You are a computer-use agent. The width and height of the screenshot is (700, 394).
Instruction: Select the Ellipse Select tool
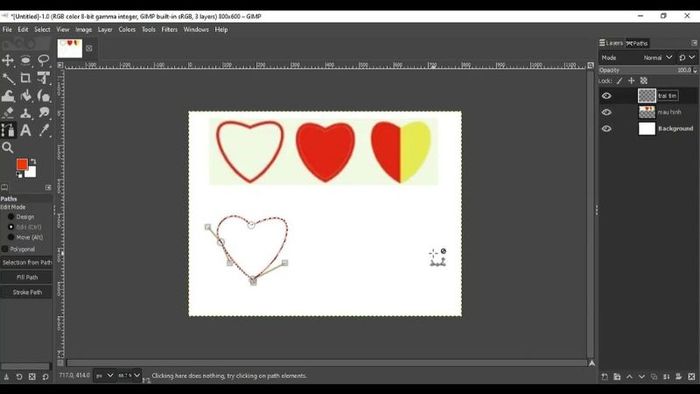[25, 60]
